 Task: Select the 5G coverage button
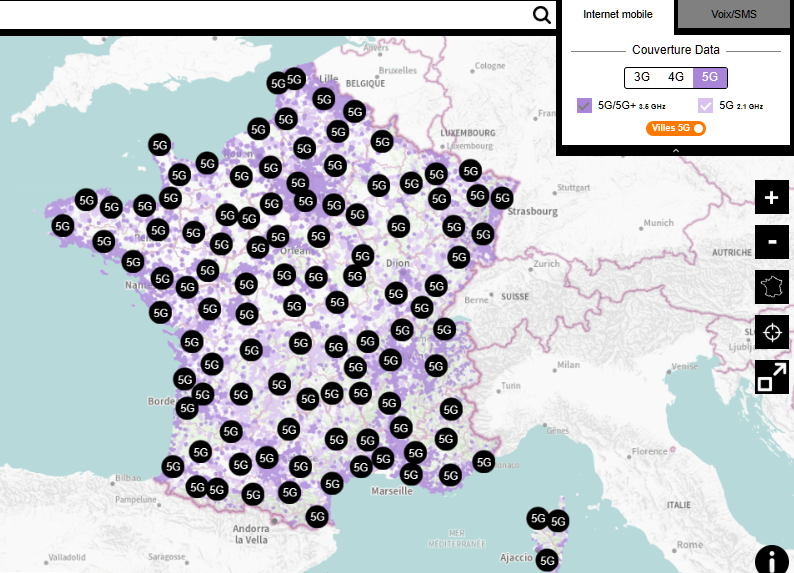[x=710, y=77]
